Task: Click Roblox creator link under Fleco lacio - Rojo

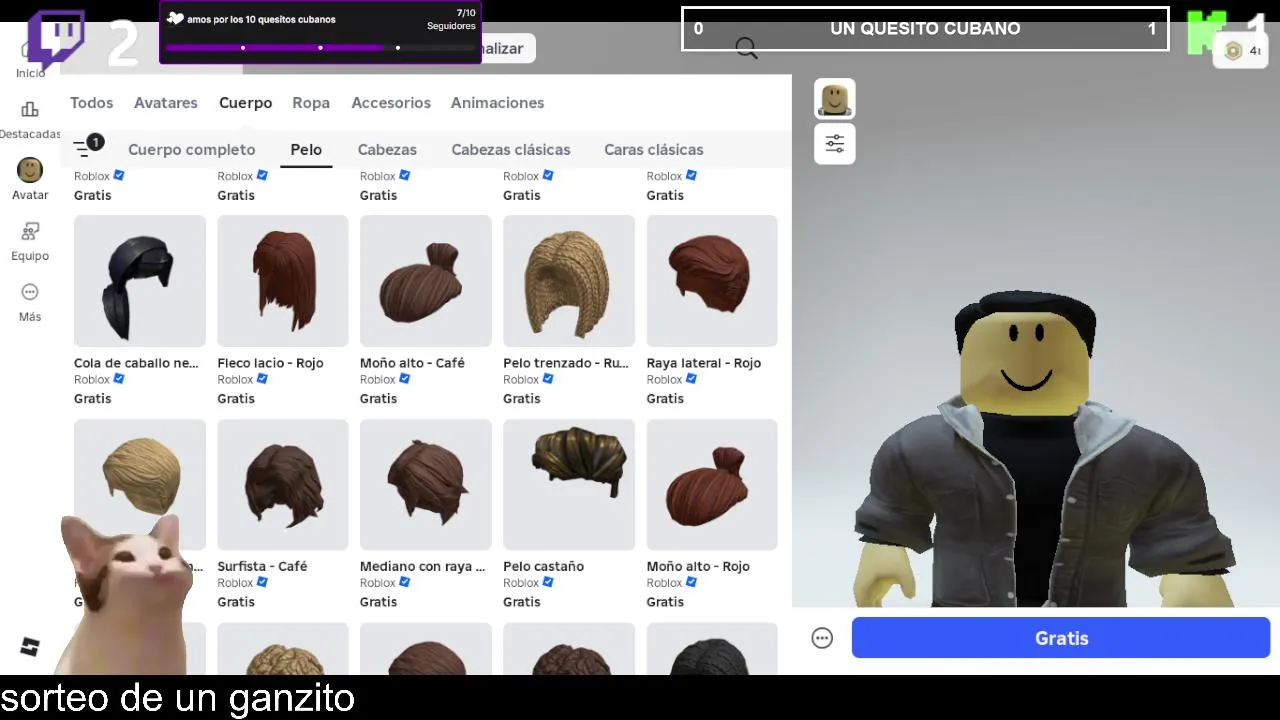Action: [235, 380]
